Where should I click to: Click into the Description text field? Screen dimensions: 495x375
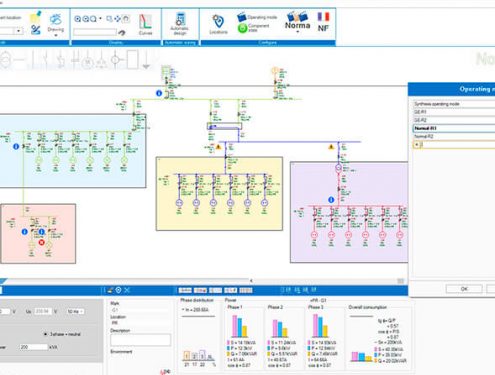[x=140, y=340]
